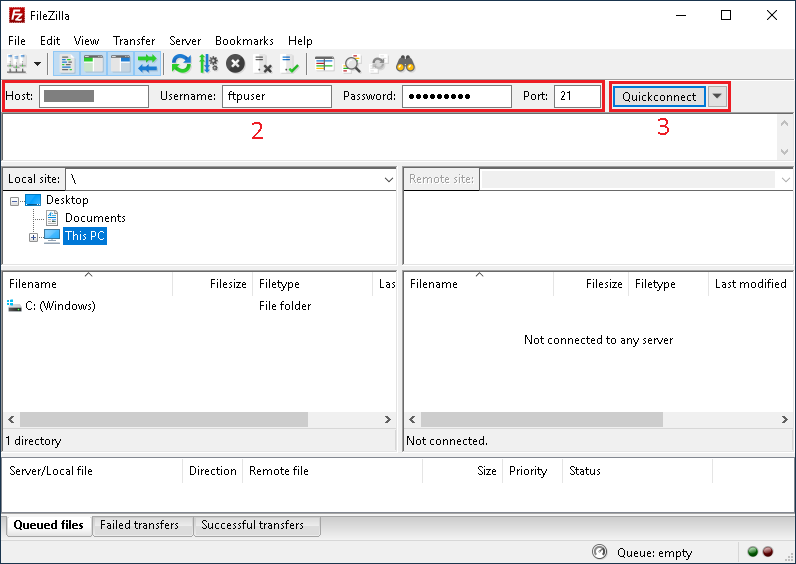Image resolution: width=796 pixels, height=564 pixels.
Task: Toggle synchronized browsing icon
Action: coord(379,64)
